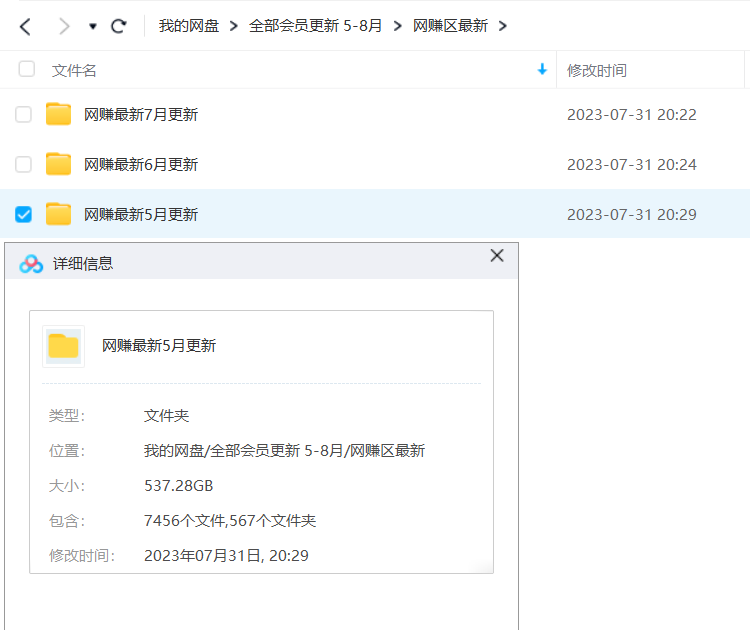Screen dimensions: 750x630
Task: Open the 网赚最新7月更新 folder name
Action: point(141,114)
